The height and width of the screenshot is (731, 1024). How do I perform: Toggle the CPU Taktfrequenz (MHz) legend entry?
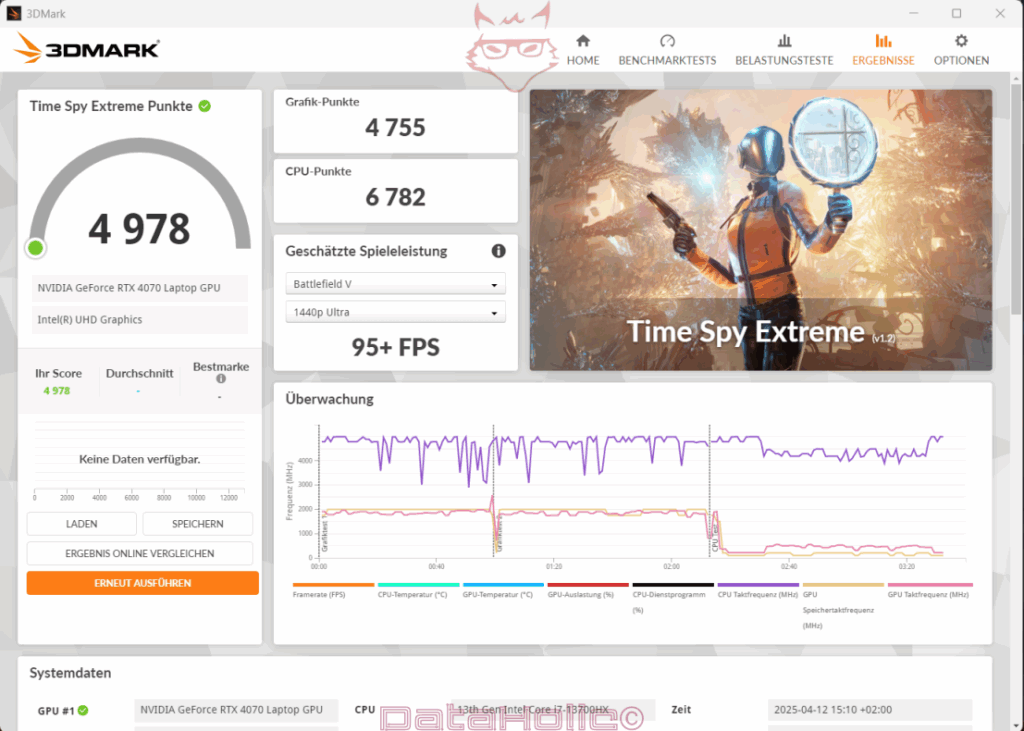[758, 591]
